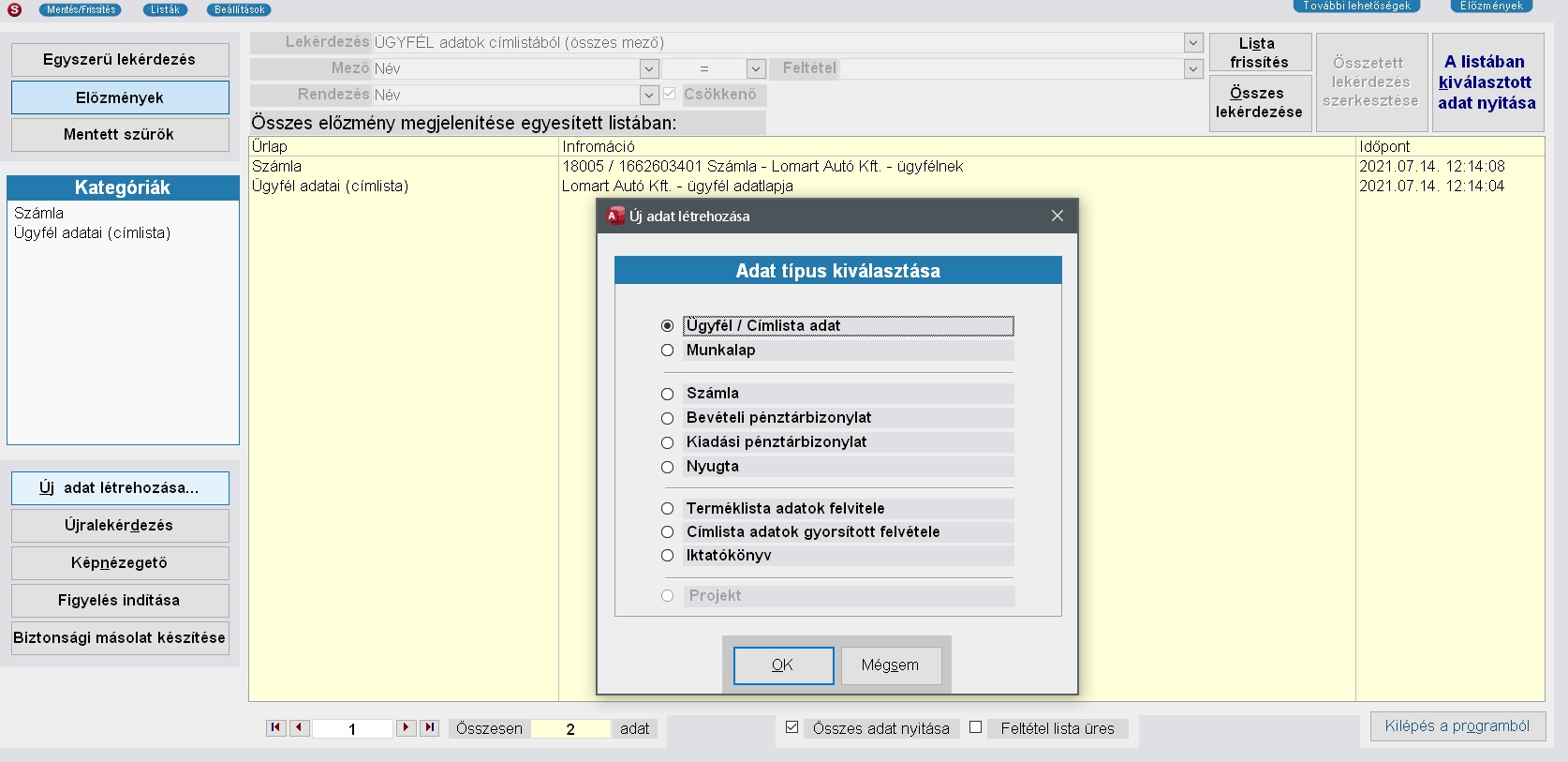This screenshot has width=1568, height=762.
Task: Open the Beállítások menu
Action: pos(239,9)
